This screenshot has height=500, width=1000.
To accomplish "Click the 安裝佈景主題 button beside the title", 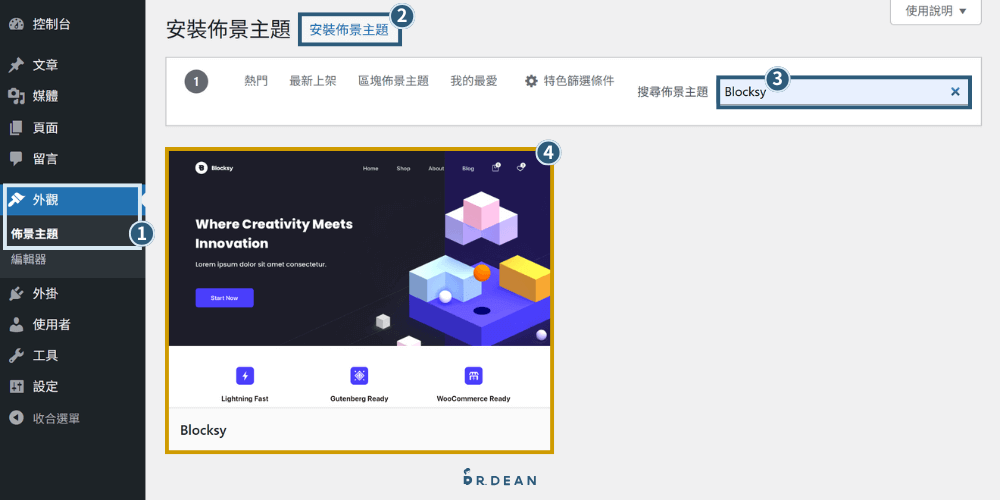I will [349, 29].
